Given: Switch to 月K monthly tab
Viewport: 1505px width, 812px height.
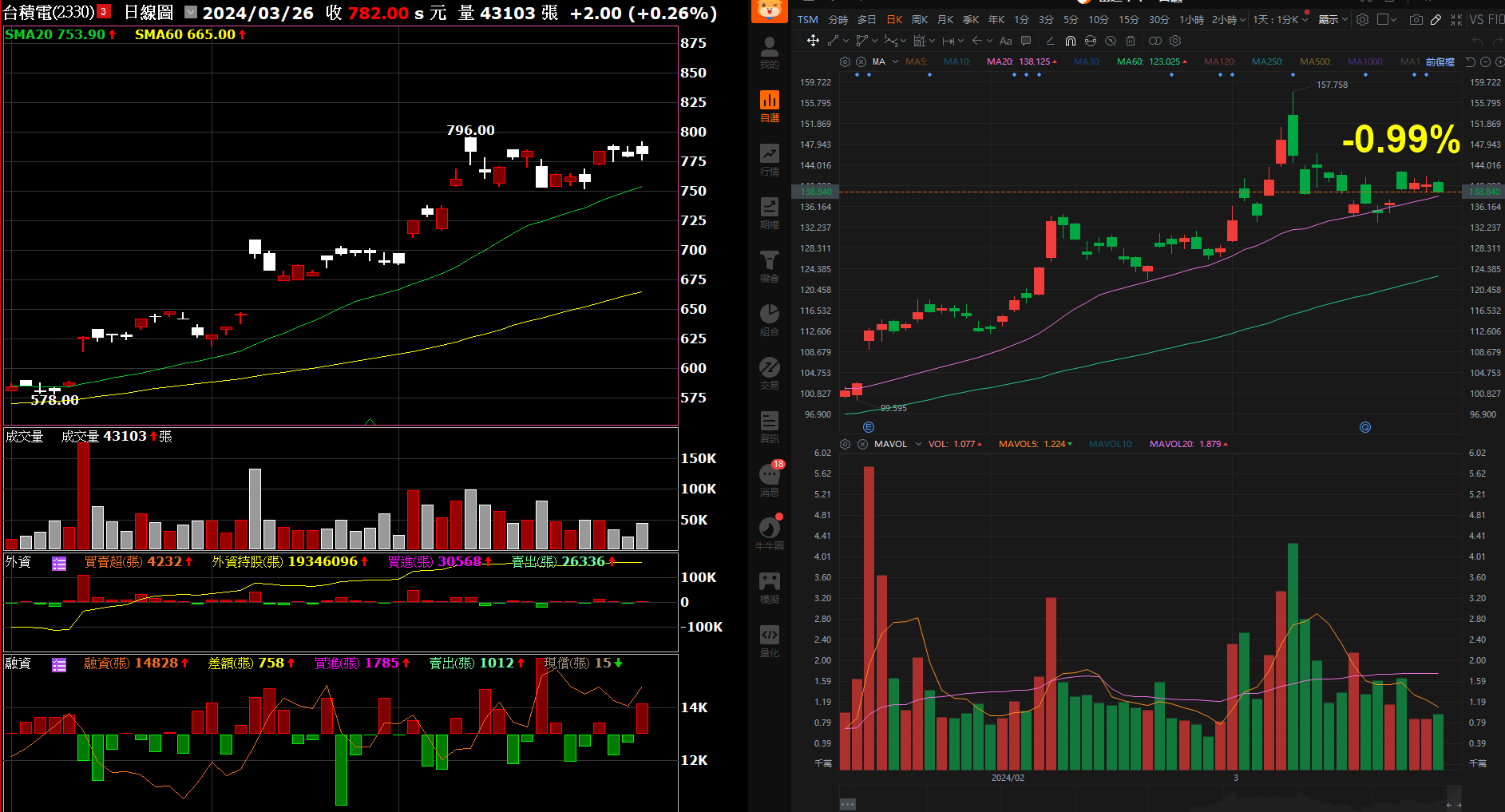Looking at the screenshot, I should (945, 19).
